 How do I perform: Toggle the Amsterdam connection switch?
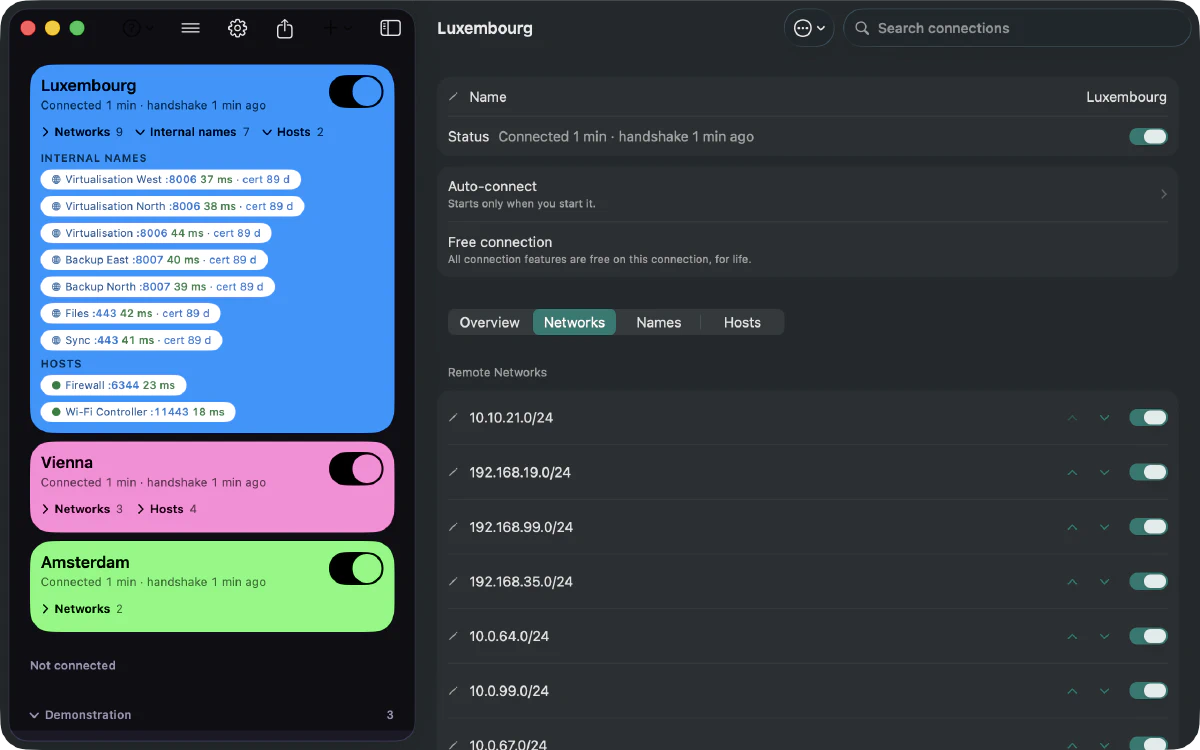(356, 569)
